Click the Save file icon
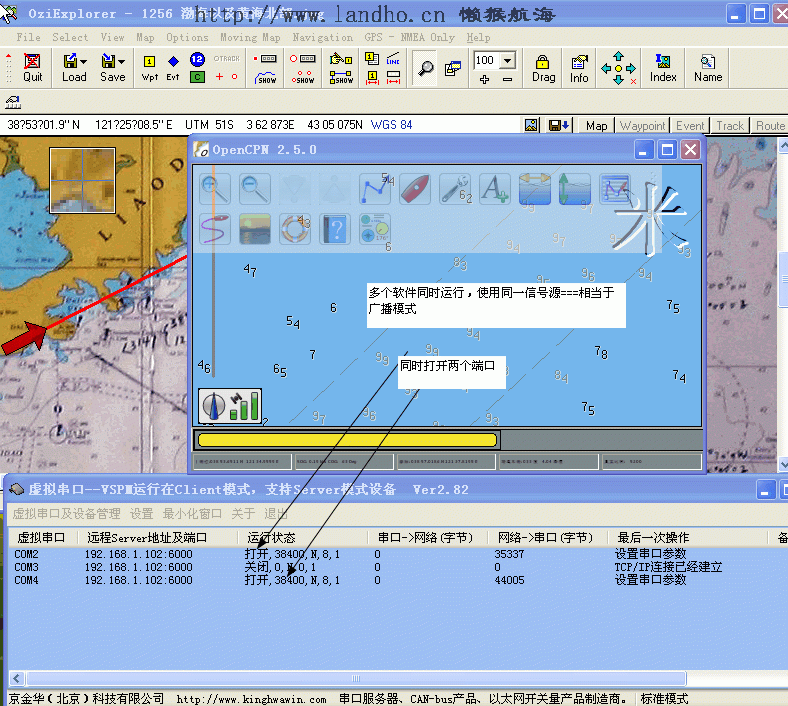This screenshot has width=788, height=706. (108, 61)
